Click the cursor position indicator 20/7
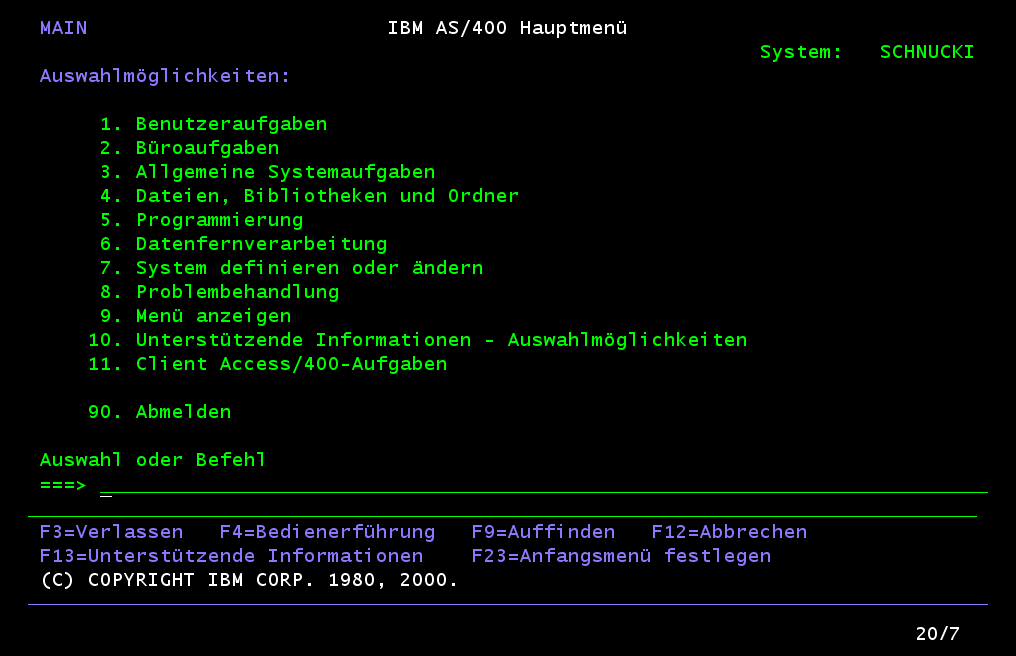Viewport: 1016px width, 656px height. click(938, 633)
